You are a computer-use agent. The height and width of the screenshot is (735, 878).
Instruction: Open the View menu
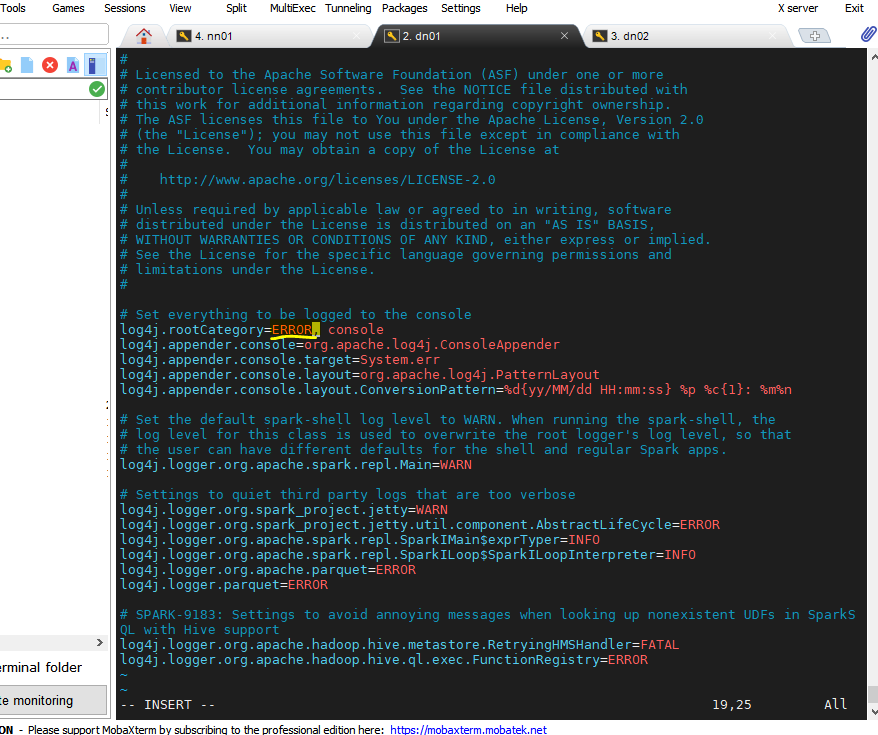180,8
